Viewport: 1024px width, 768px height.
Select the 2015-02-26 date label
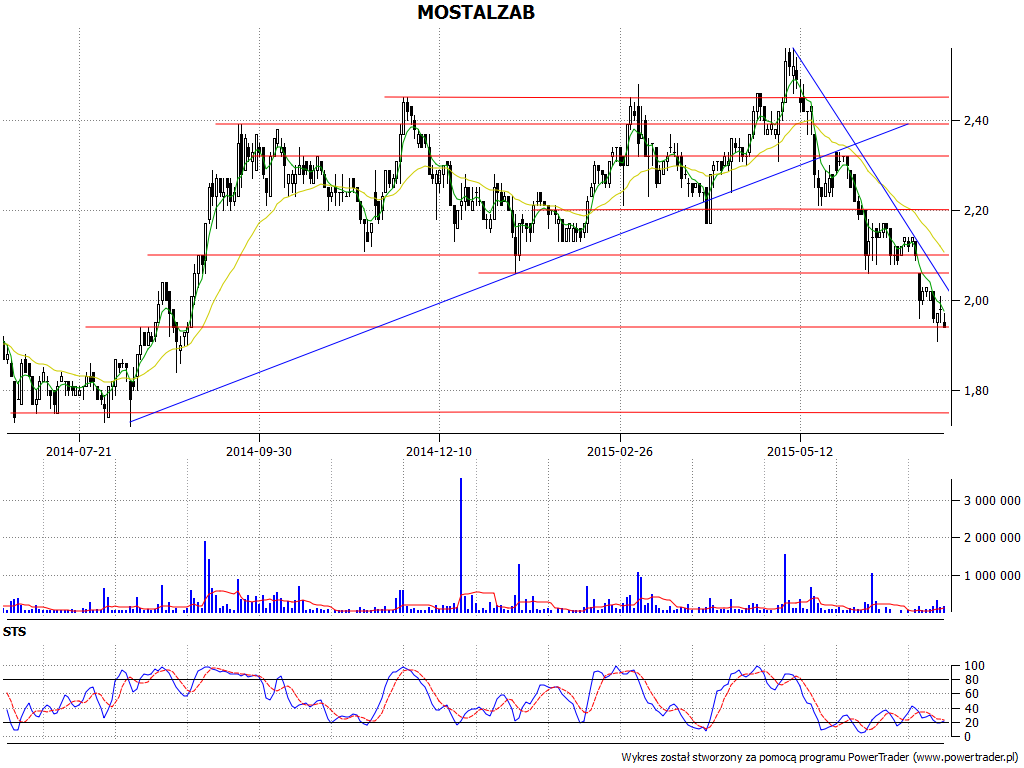coord(620,451)
